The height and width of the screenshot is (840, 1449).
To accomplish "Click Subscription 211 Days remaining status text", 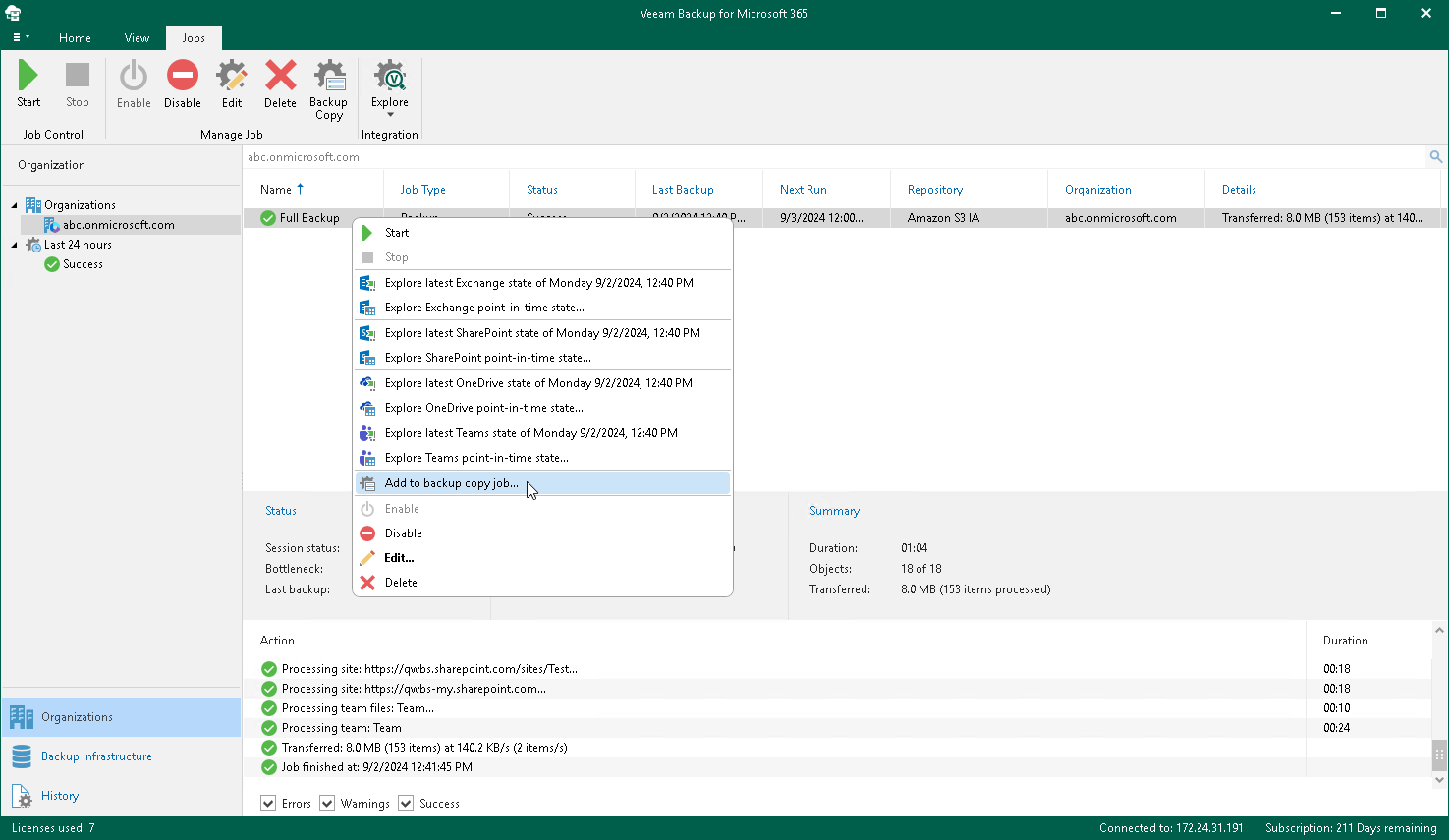I will (1351, 828).
